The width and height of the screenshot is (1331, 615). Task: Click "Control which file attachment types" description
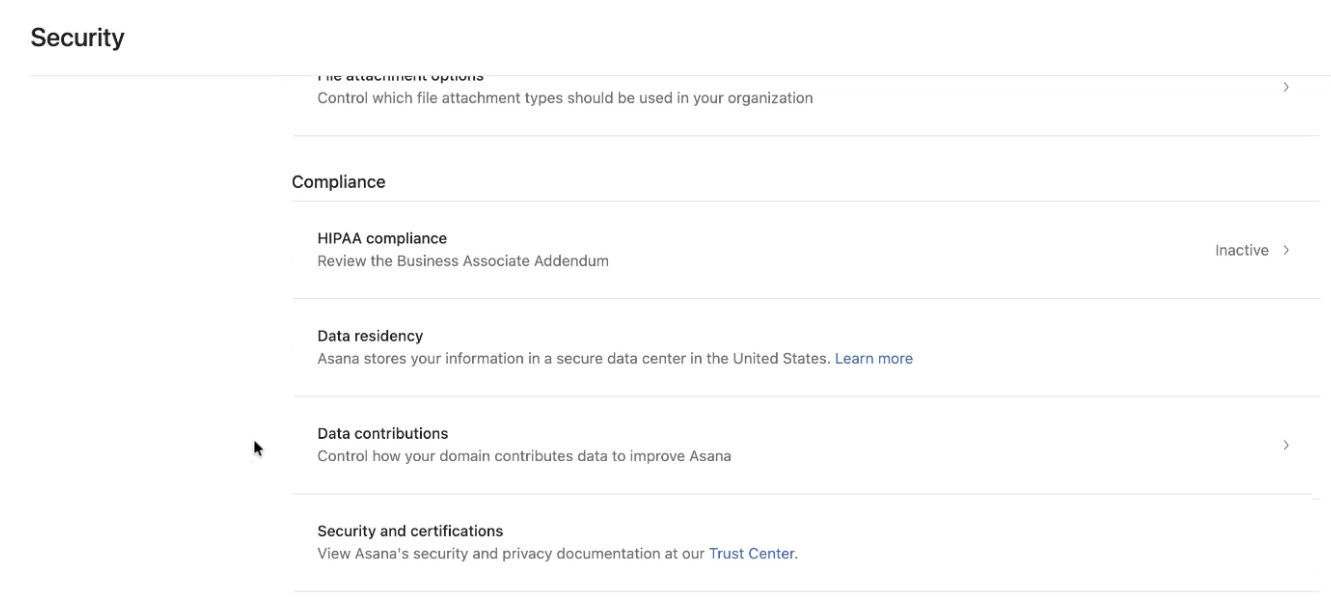coord(565,99)
